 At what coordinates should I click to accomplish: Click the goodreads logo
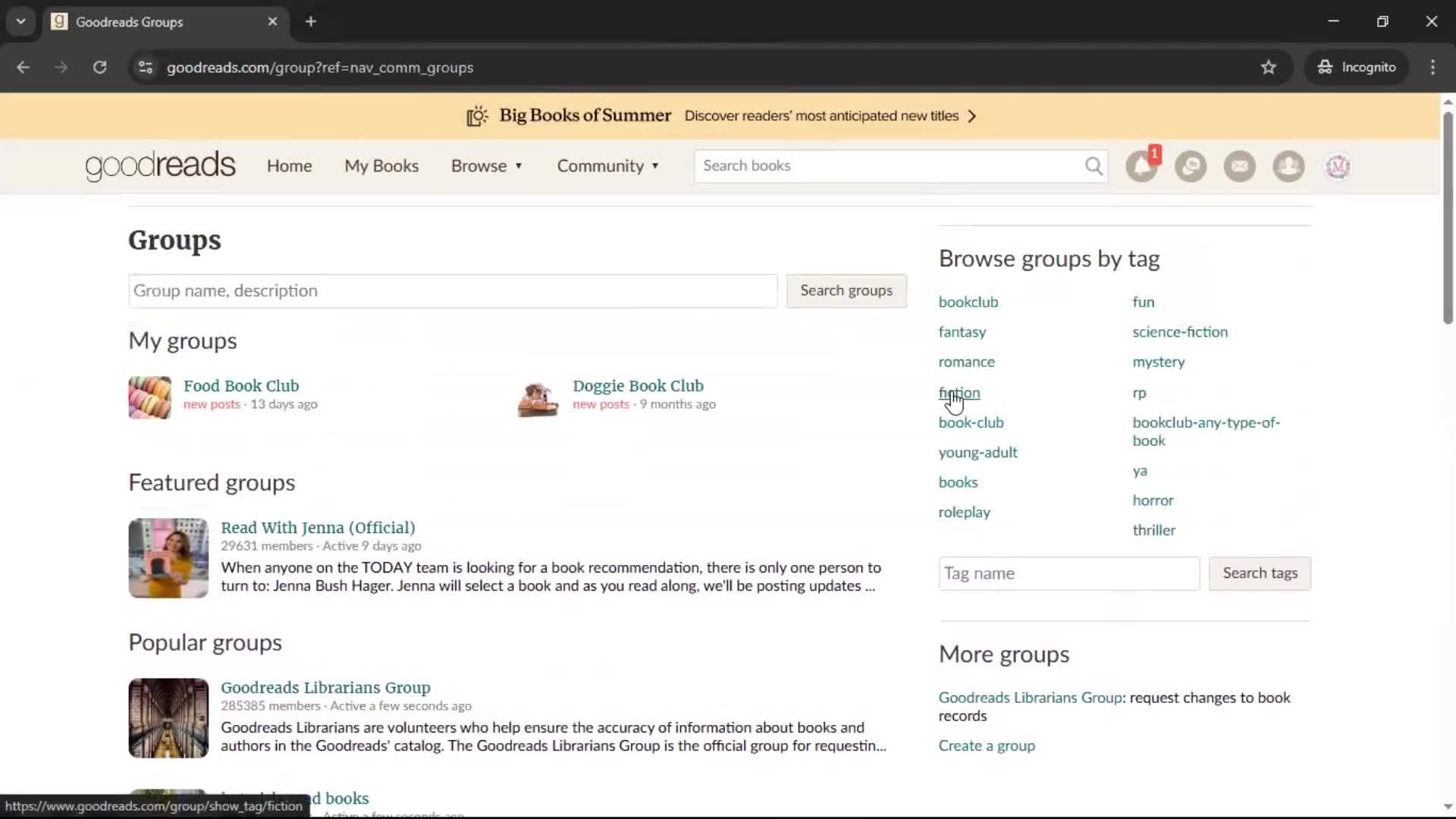160,166
